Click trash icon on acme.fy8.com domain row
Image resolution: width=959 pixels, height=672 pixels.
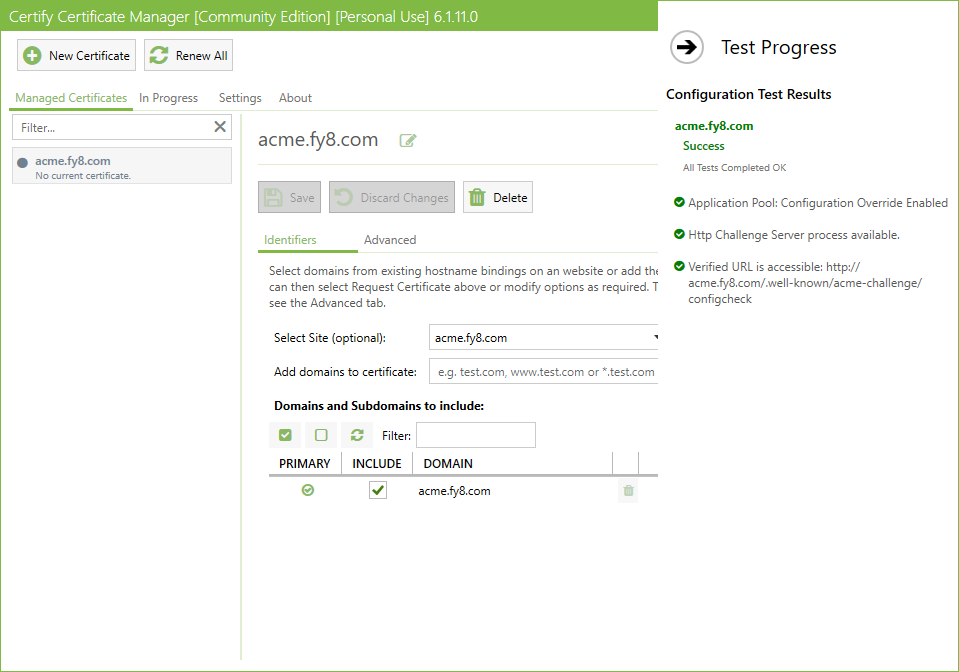[x=628, y=490]
